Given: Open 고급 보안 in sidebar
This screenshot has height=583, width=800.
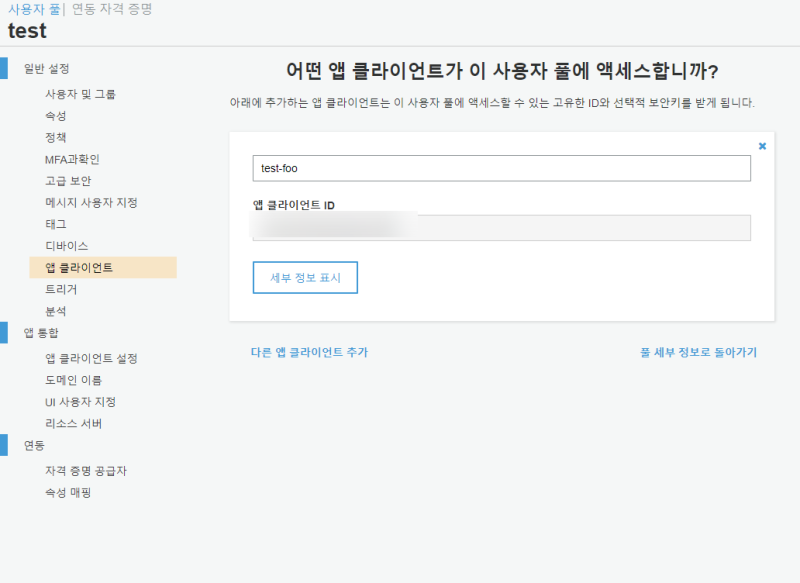Looking at the screenshot, I should point(68,181).
